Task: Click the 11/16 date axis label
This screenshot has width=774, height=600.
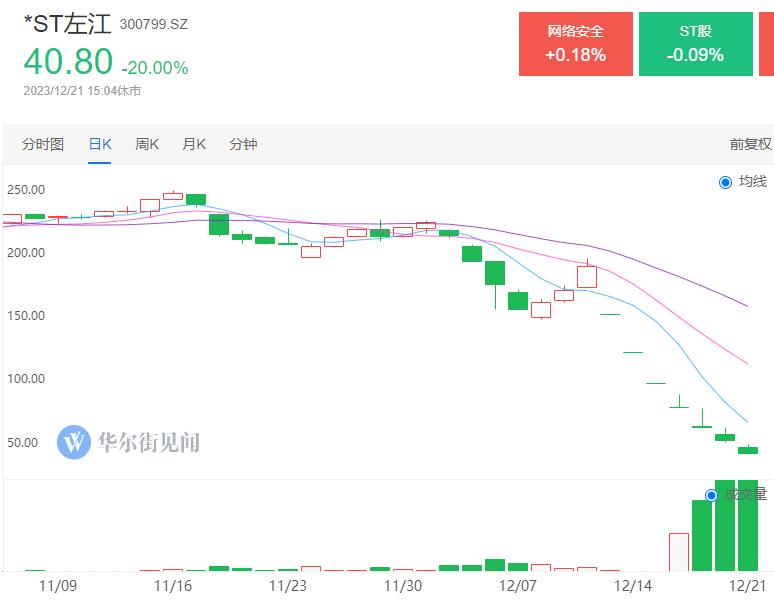Action: pos(173,586)
